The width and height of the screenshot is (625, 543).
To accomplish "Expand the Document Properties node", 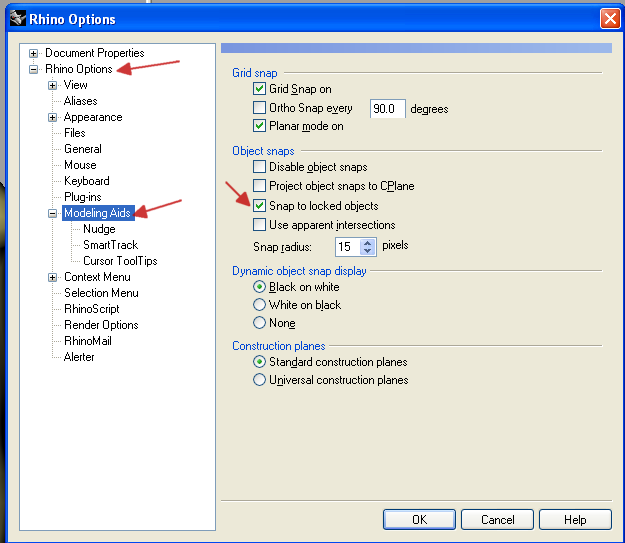I will click(33, 53).
